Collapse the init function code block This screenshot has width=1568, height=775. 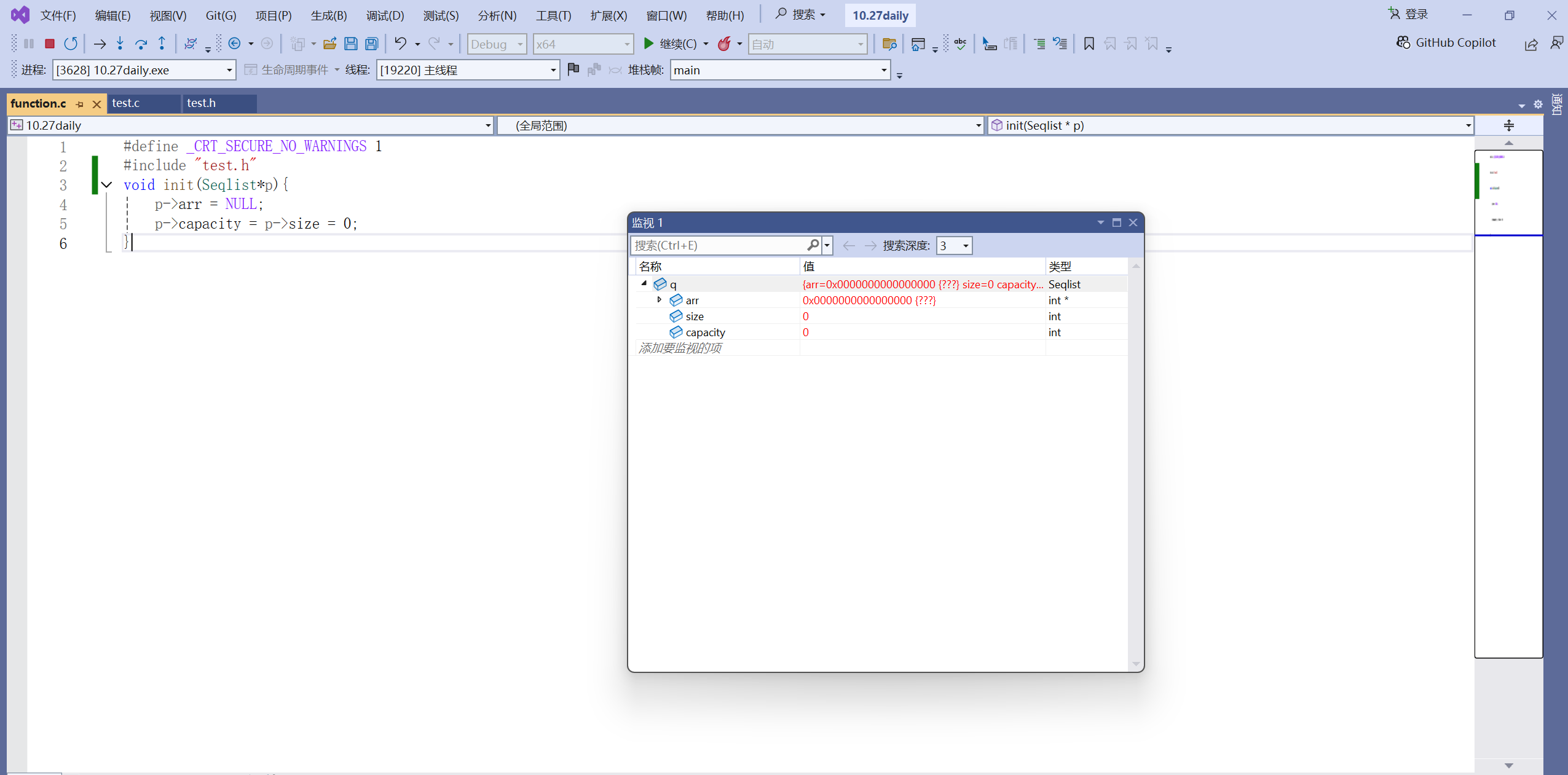107,184
